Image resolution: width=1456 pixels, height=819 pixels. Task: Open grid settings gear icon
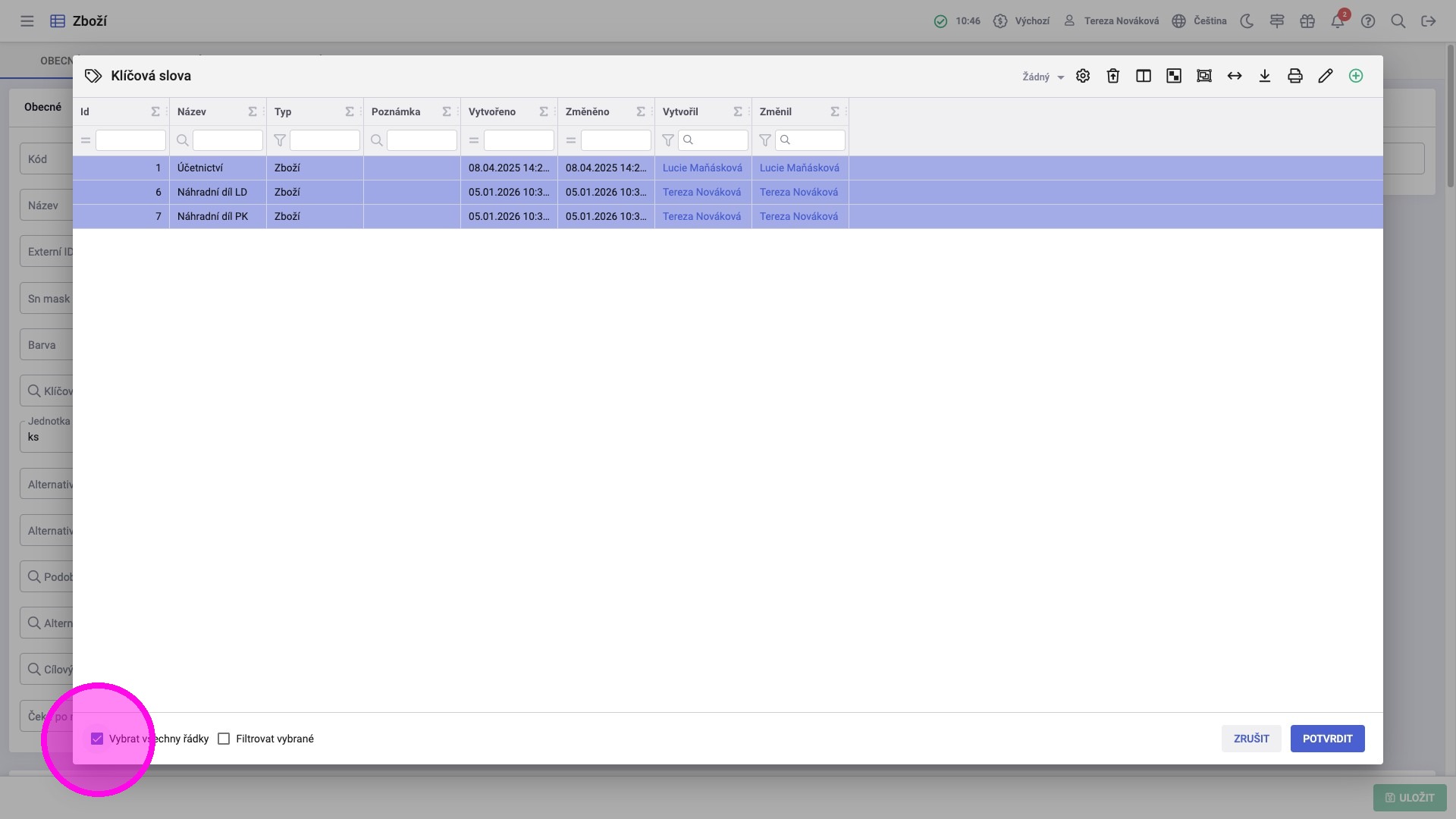(x=1083, y=76)
